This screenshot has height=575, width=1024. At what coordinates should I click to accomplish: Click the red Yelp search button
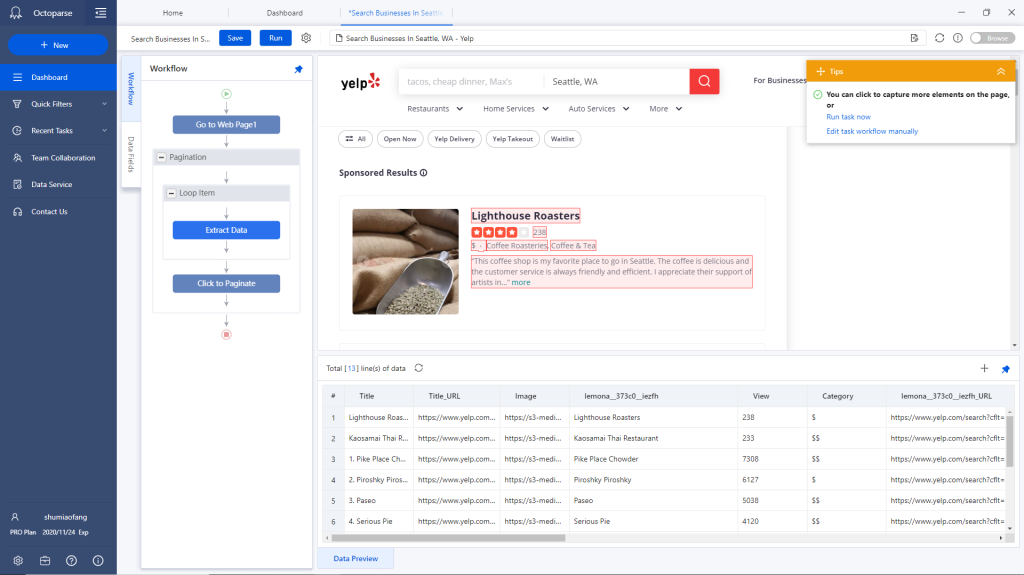click(x=704, y=81)
